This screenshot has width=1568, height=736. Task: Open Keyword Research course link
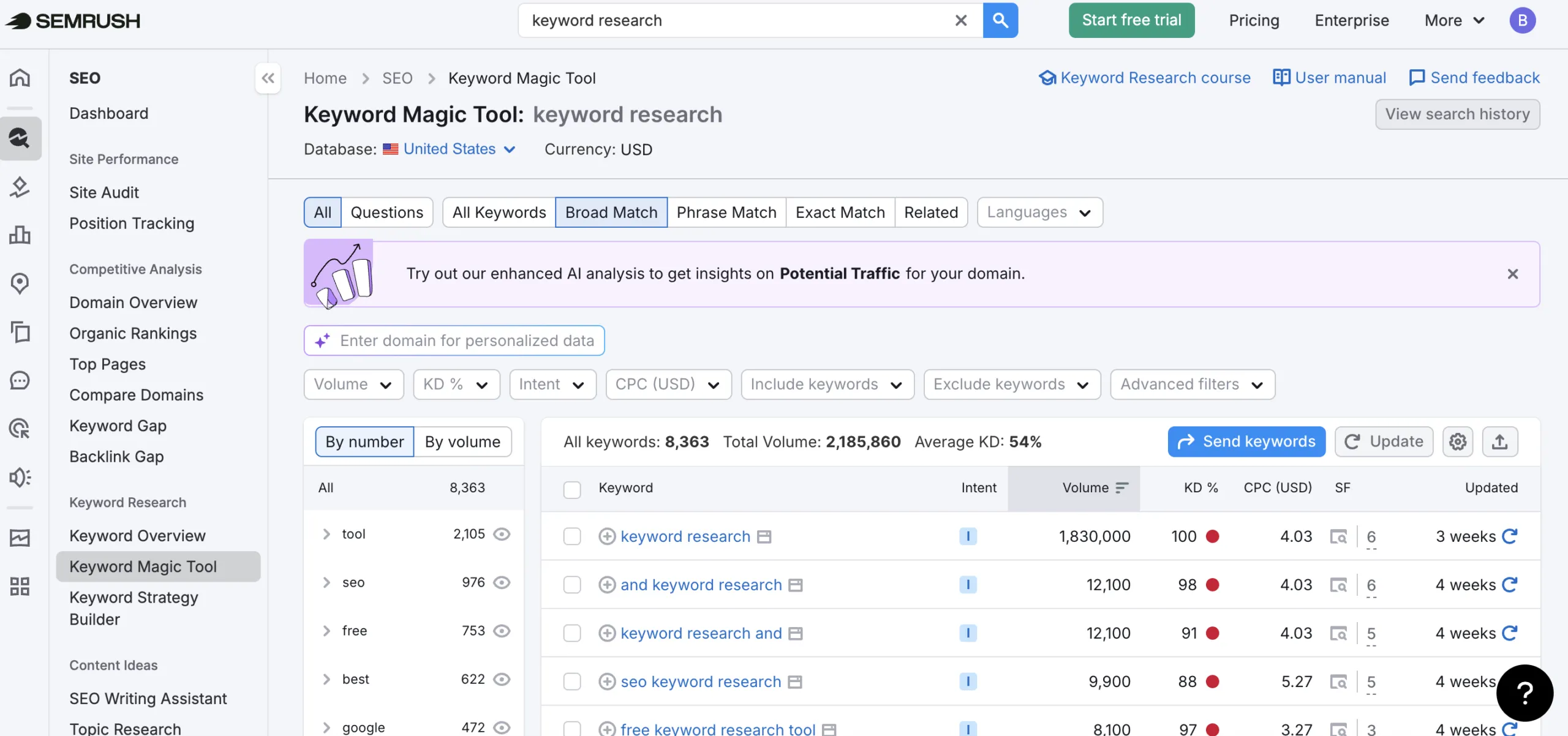click(1145, 78)
